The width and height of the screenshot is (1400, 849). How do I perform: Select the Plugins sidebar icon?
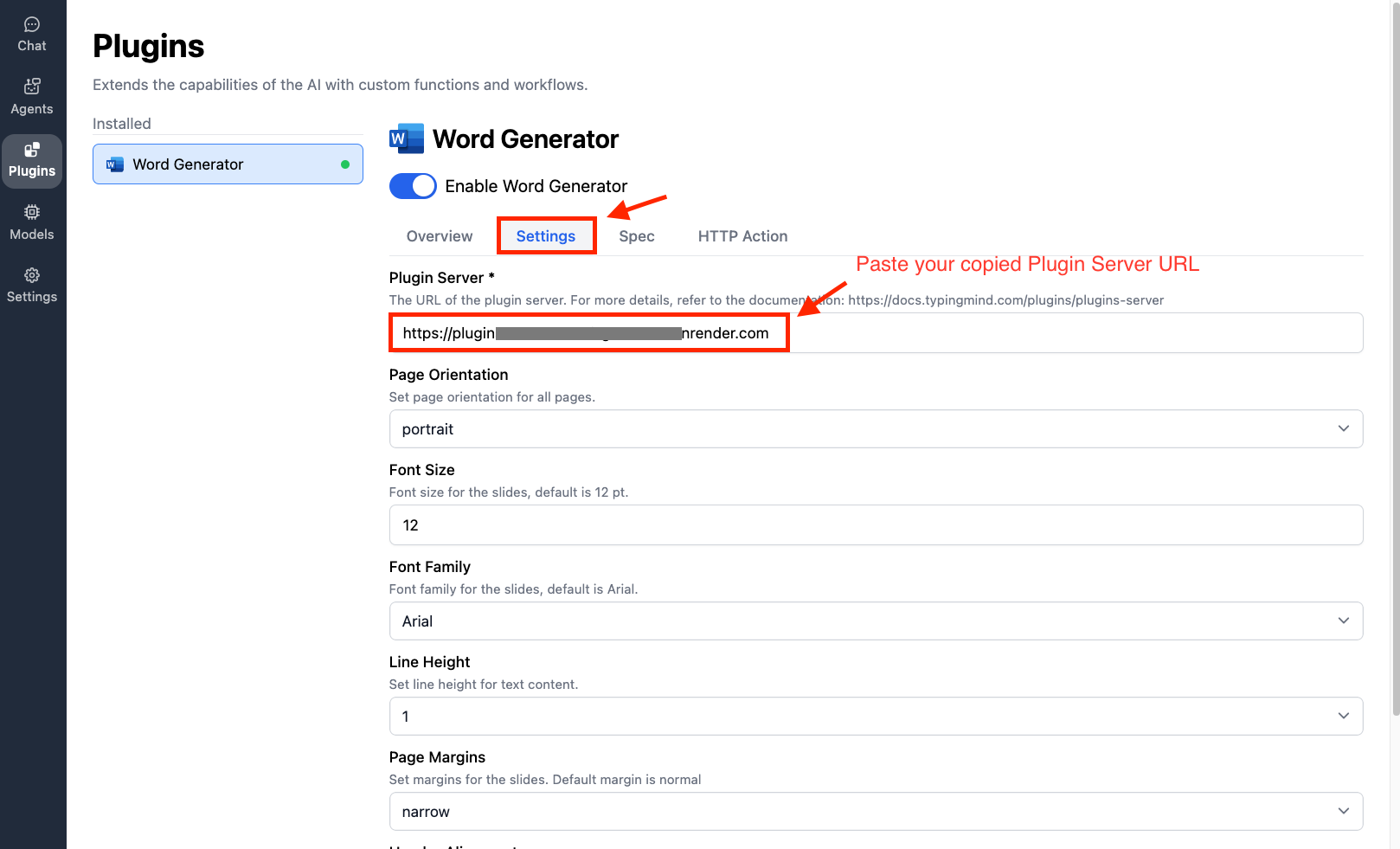coord(32,160)
